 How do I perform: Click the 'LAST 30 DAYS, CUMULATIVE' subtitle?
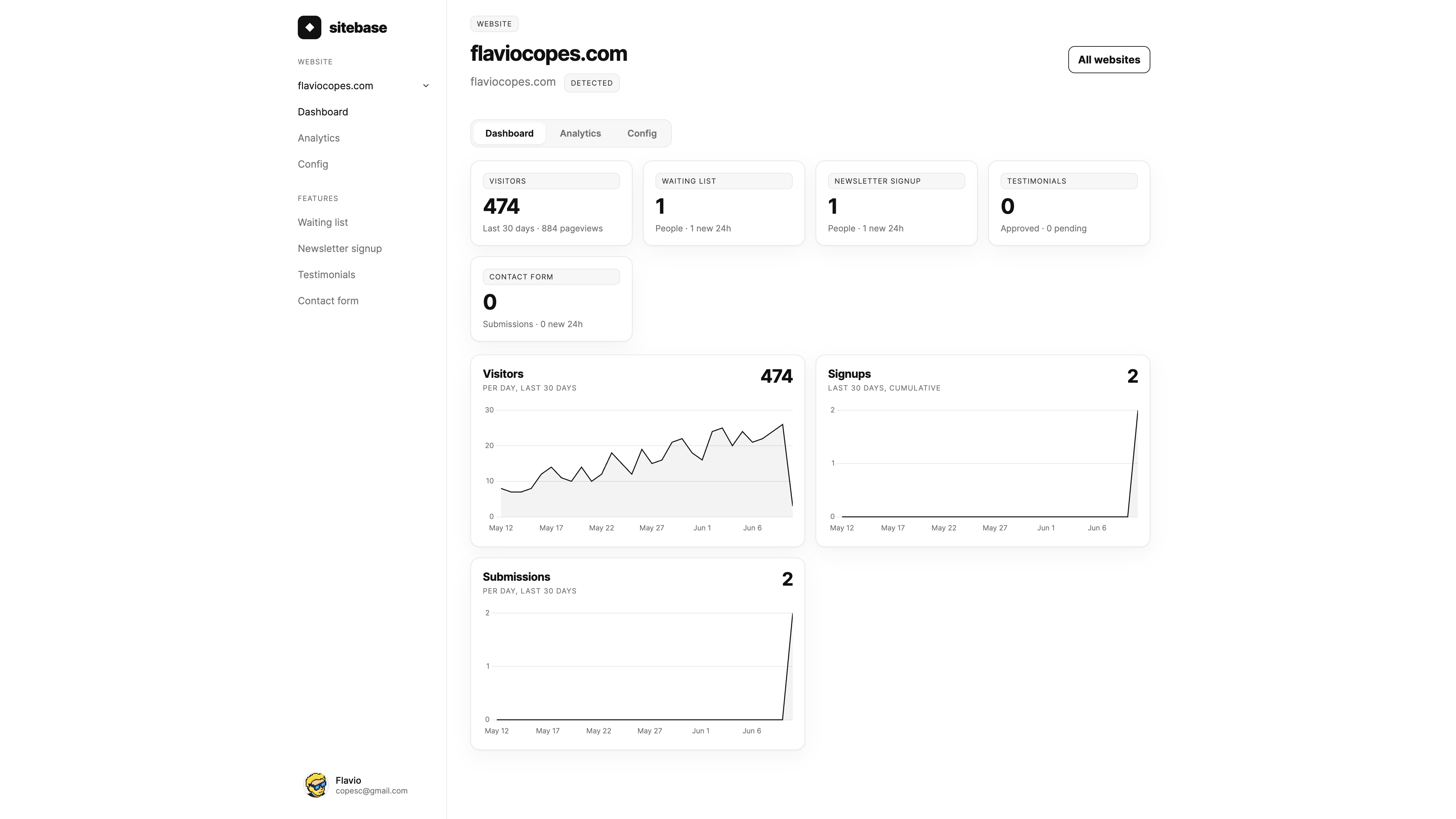(884, 388)
